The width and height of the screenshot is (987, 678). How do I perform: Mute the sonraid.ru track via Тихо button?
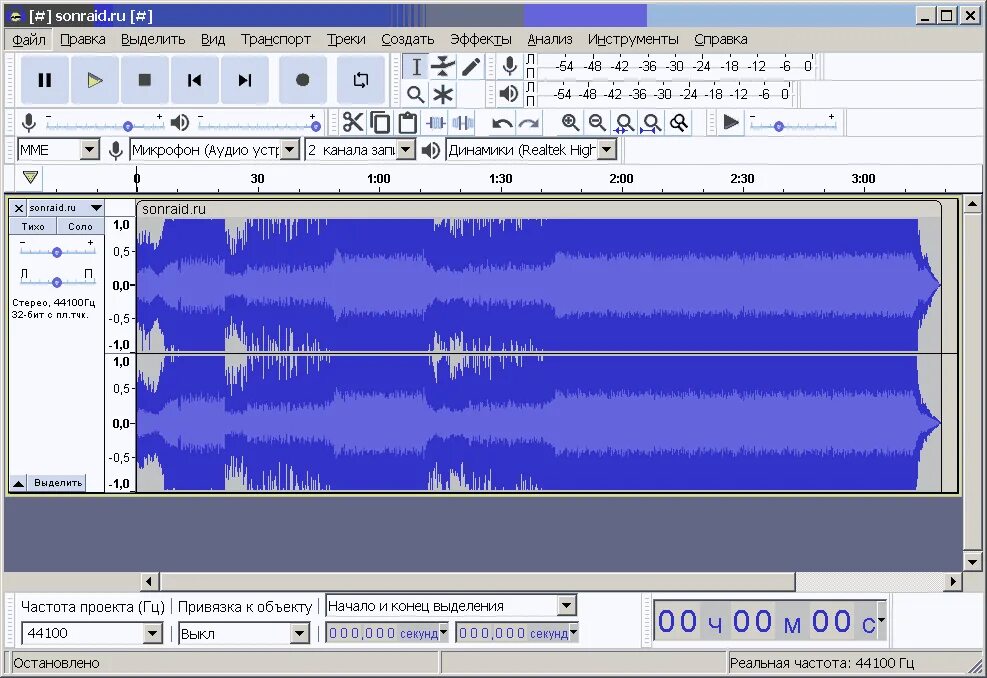pos(32,226)
